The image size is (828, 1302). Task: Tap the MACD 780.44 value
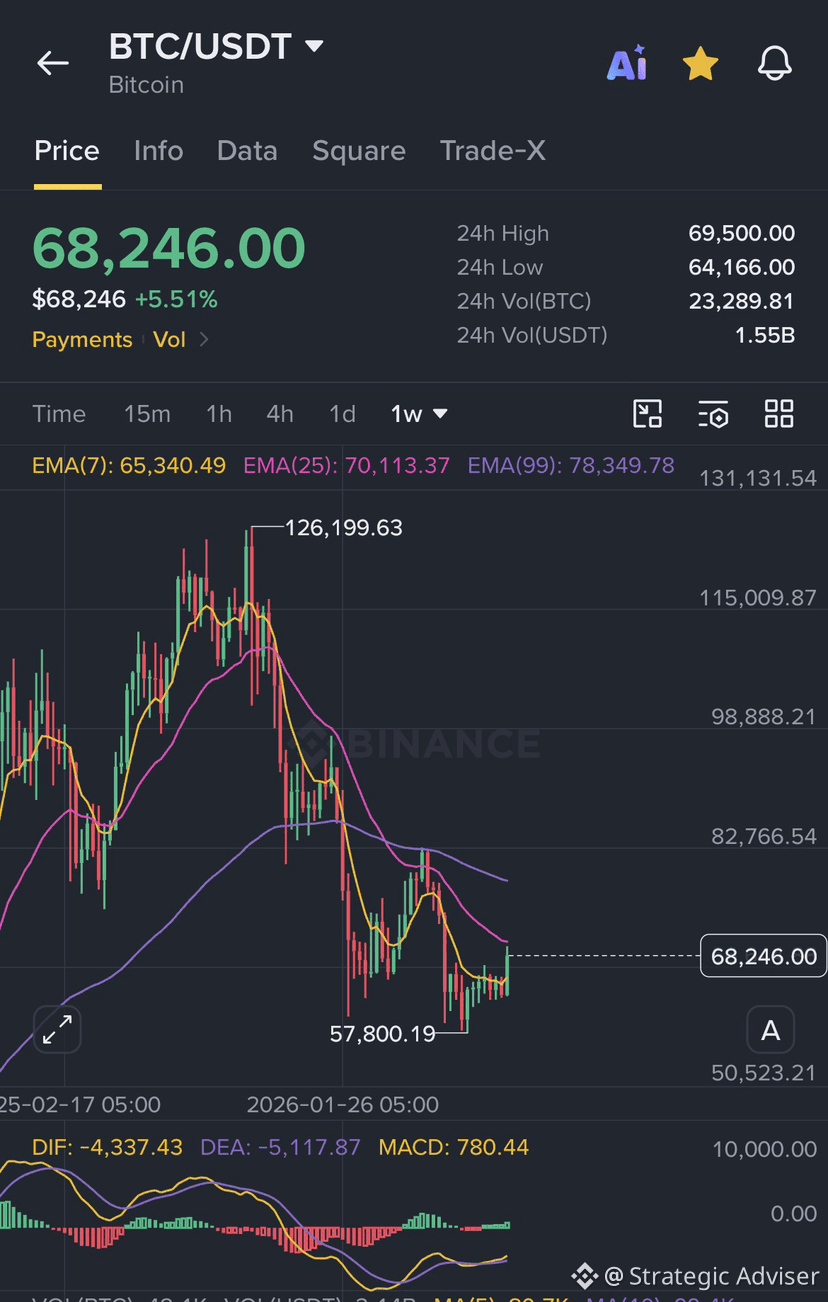[454, 1147]
